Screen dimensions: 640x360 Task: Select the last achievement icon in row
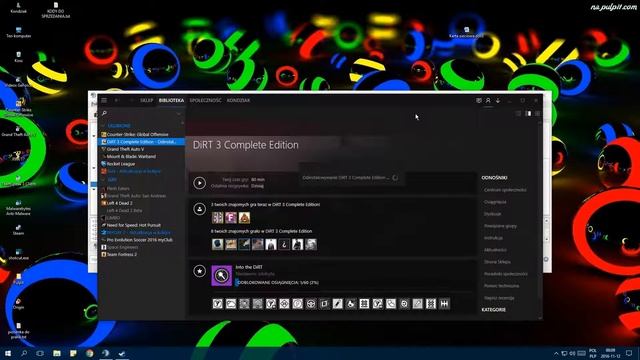tap(444, 304)
